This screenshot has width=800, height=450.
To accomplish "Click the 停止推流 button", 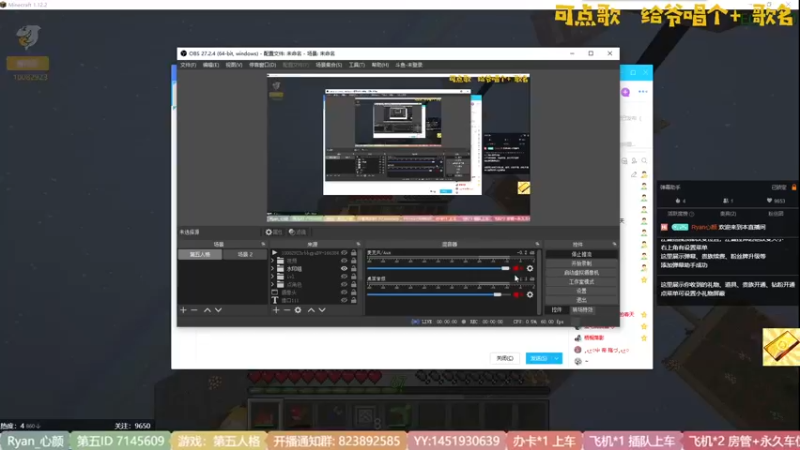I will tap(581, 254).
